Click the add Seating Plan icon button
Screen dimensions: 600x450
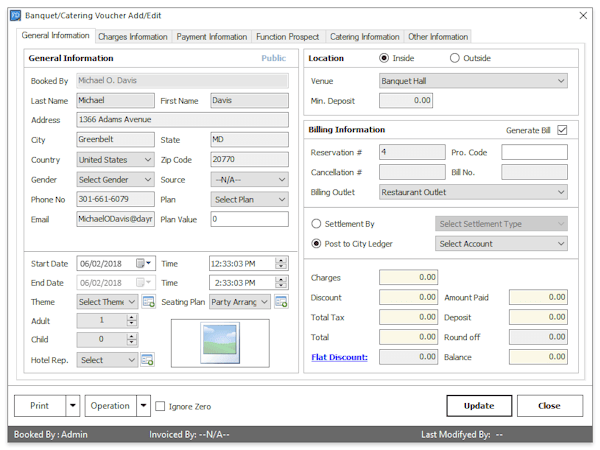coord(281,302)
